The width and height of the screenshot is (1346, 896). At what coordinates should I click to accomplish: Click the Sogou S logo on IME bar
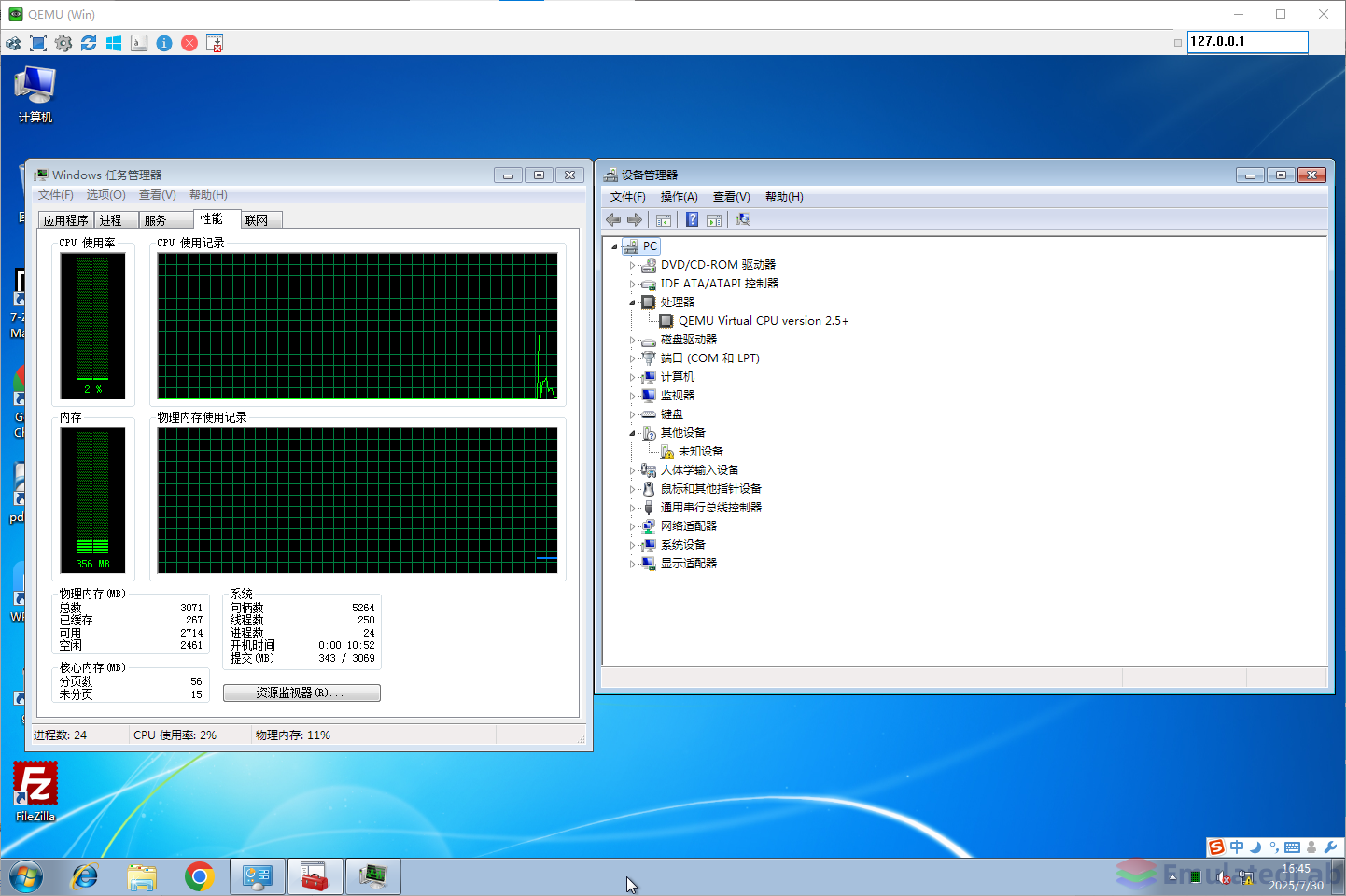point(1216,847)
